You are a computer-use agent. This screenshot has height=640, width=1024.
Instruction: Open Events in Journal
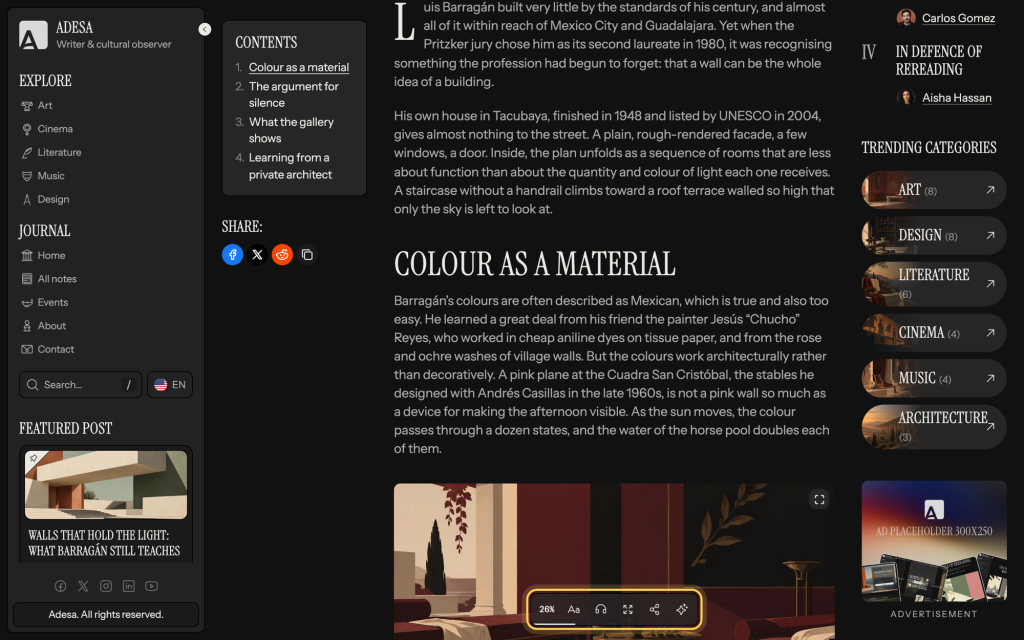pyautogui.click(x=44, y=302)
